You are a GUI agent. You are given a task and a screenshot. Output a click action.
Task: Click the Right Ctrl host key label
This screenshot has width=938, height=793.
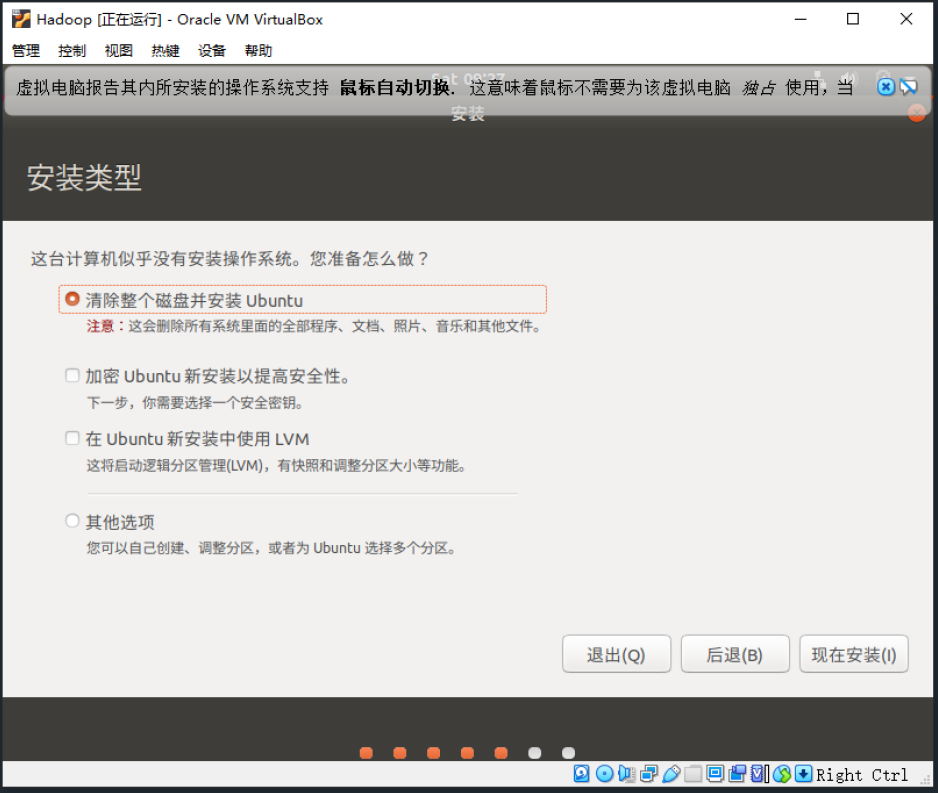point(862,775)
